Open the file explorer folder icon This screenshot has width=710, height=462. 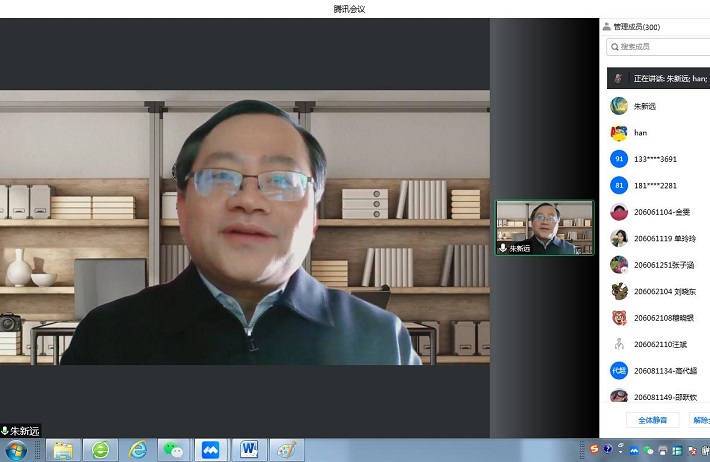coord(63,450)
